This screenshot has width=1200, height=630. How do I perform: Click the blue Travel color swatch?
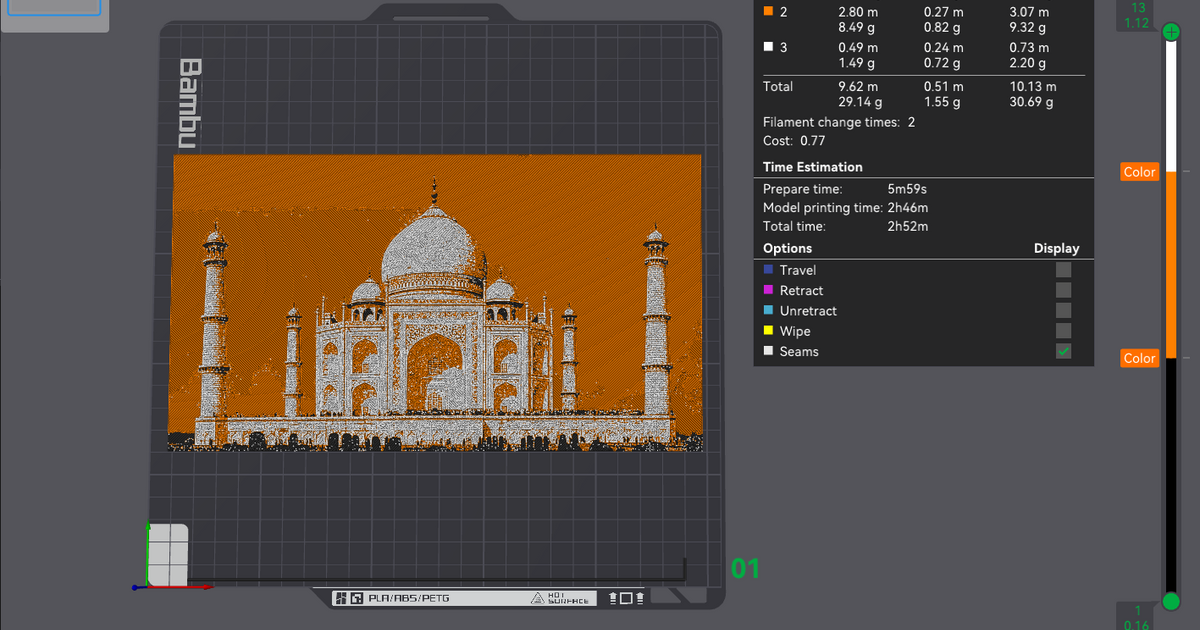(768, 270)
